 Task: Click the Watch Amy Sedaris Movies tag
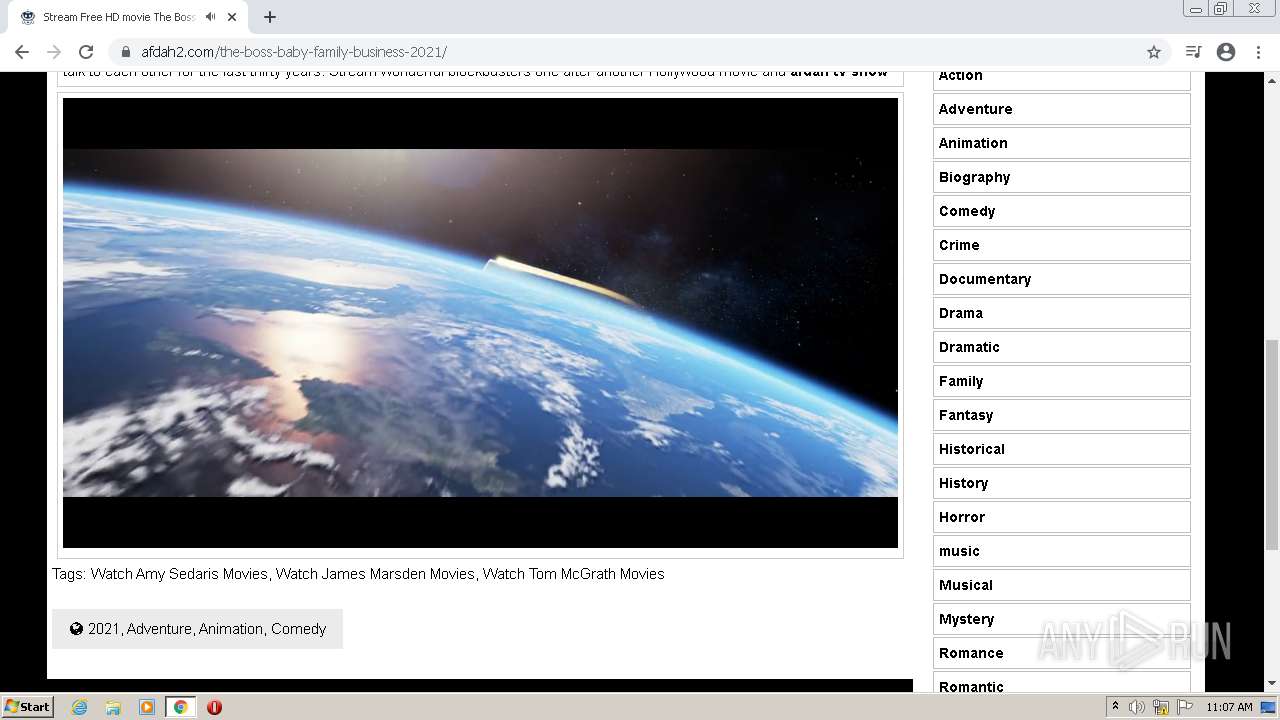pos(179,574)
